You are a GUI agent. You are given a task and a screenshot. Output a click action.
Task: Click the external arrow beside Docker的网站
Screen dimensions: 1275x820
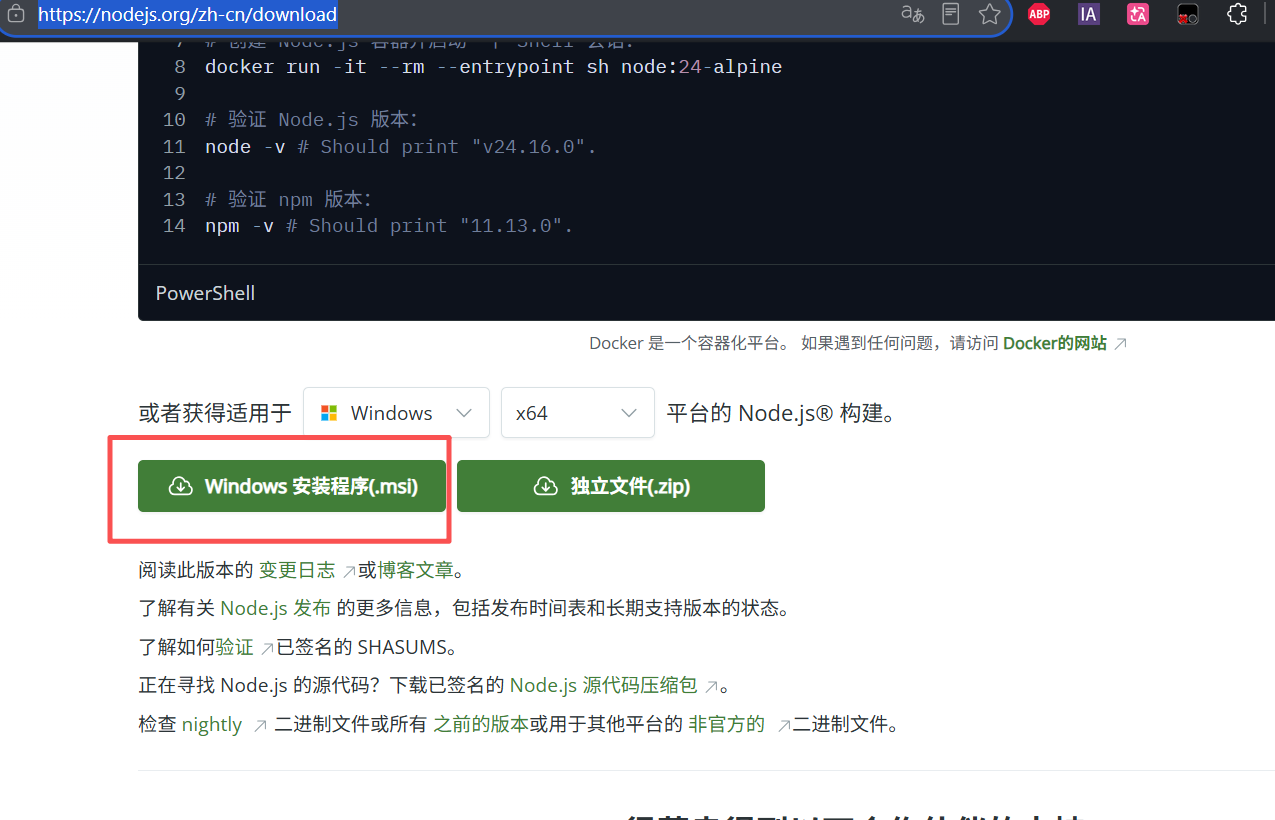pyautogui.click(x=1121, y=344)
